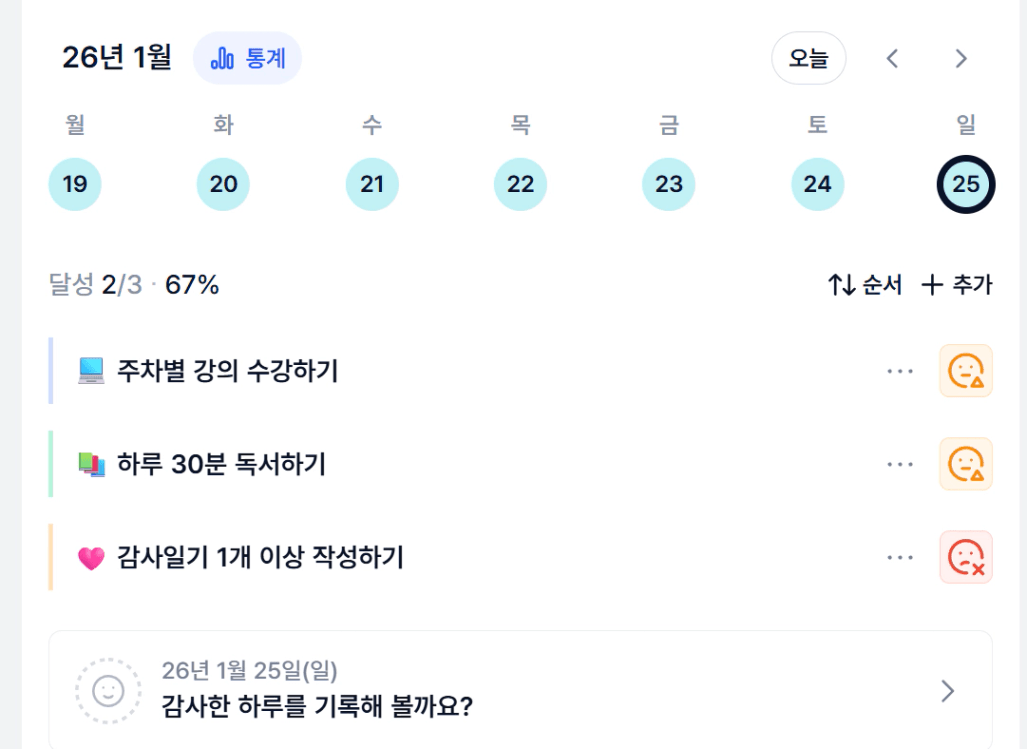Go to the previous week arrow
This screenshot has height=749, width=1027.
click(893, 59)
